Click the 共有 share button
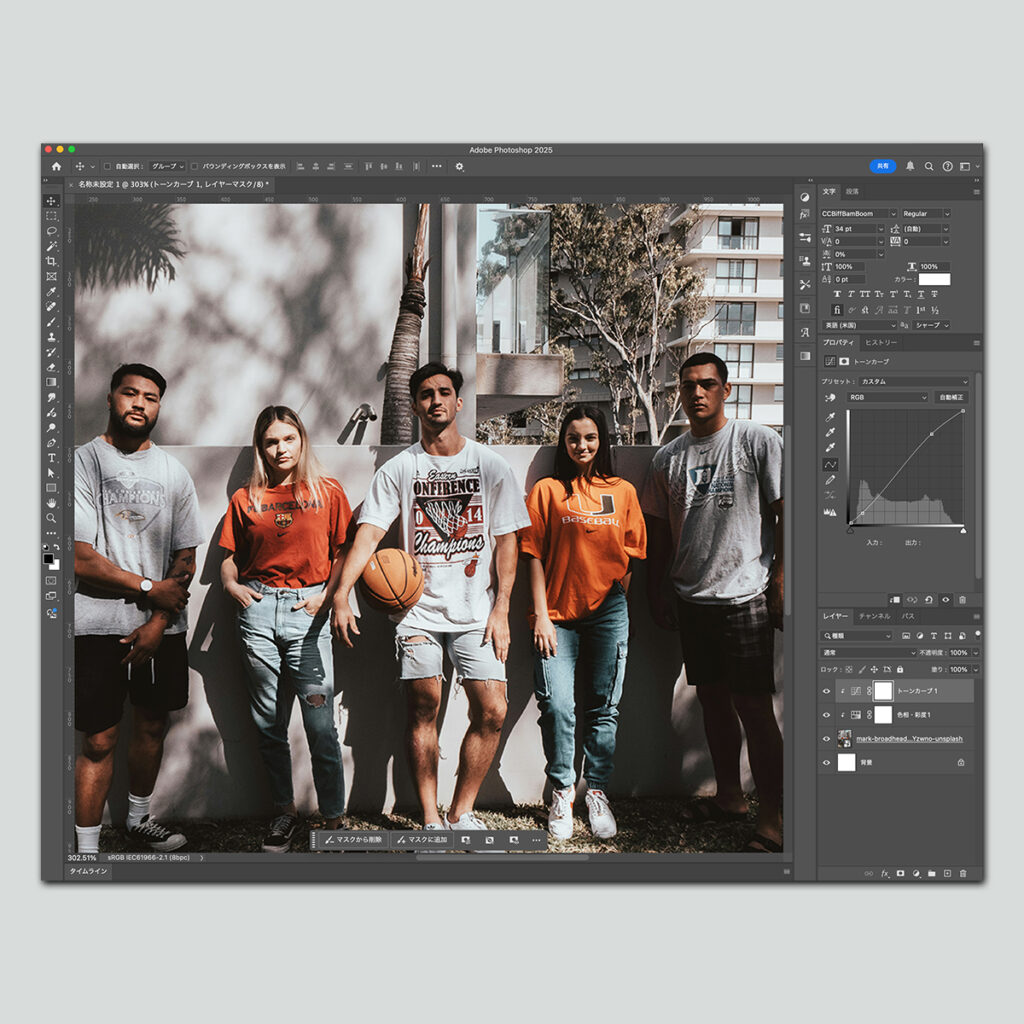Viewport: 1024px width, 1024px height. coord(882,167)
